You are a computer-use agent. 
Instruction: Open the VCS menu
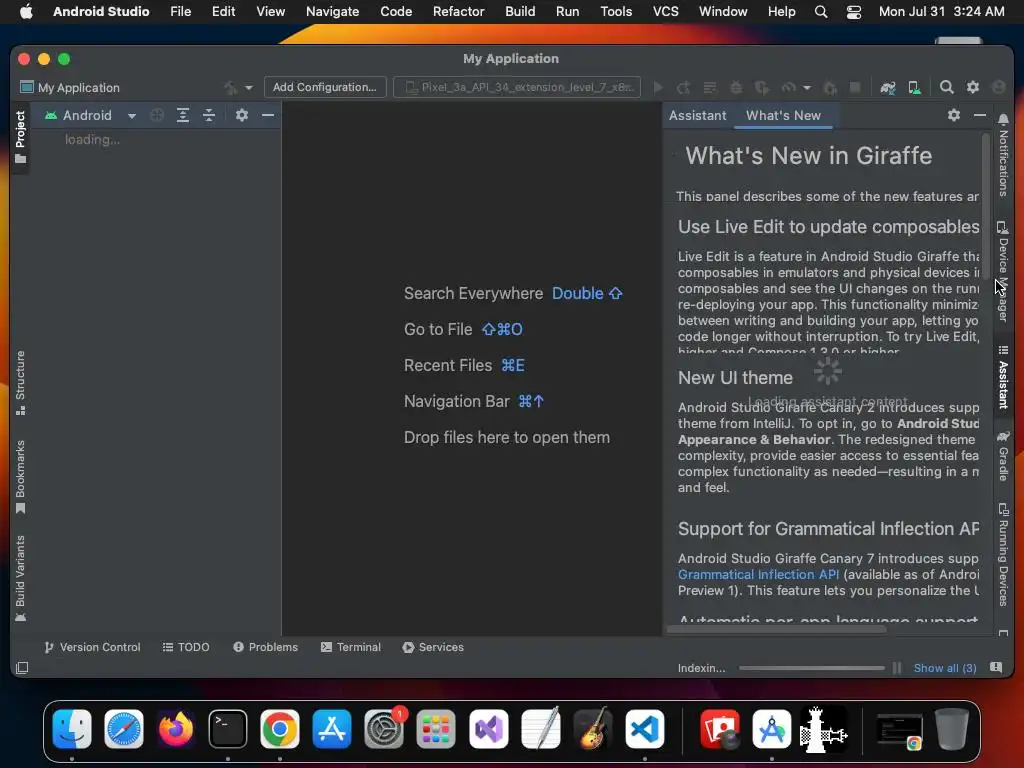[665, 11]
